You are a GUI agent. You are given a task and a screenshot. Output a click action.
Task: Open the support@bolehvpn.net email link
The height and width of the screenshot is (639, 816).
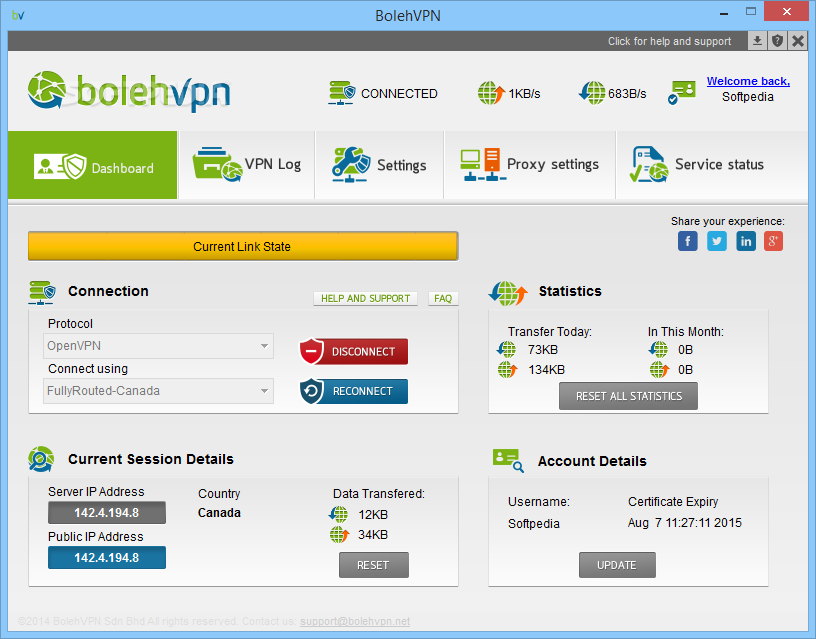(355, 621)
